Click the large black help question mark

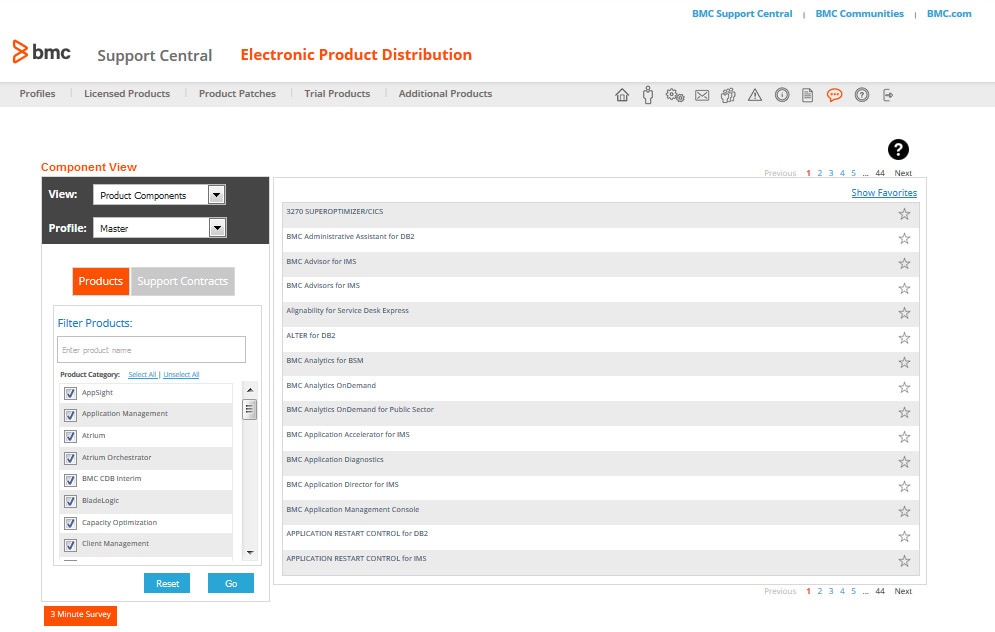898,150
